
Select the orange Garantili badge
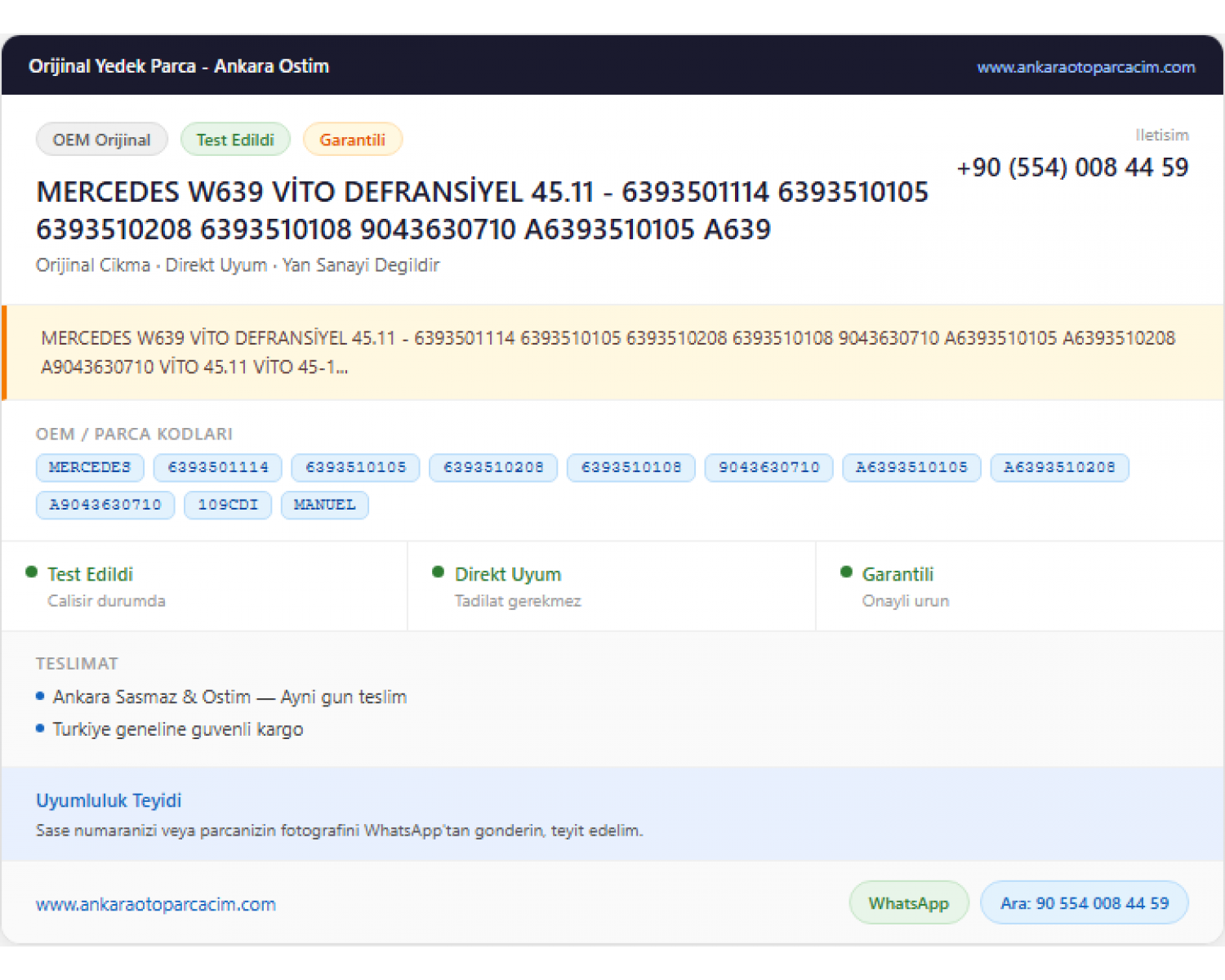[352, 140]
